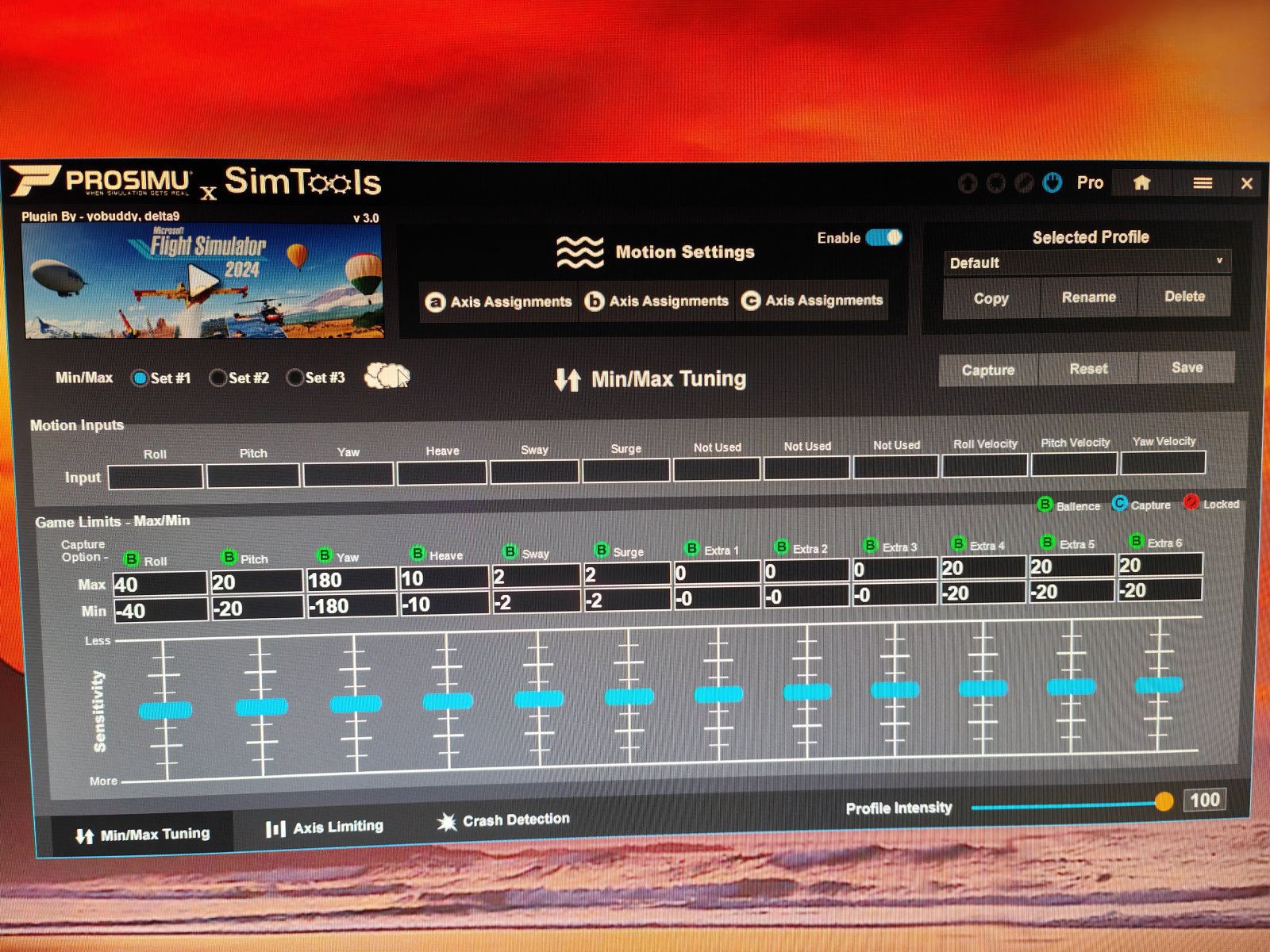
Task: Click the Pitch sensitivity slider handle
Action: coord(261,707)
